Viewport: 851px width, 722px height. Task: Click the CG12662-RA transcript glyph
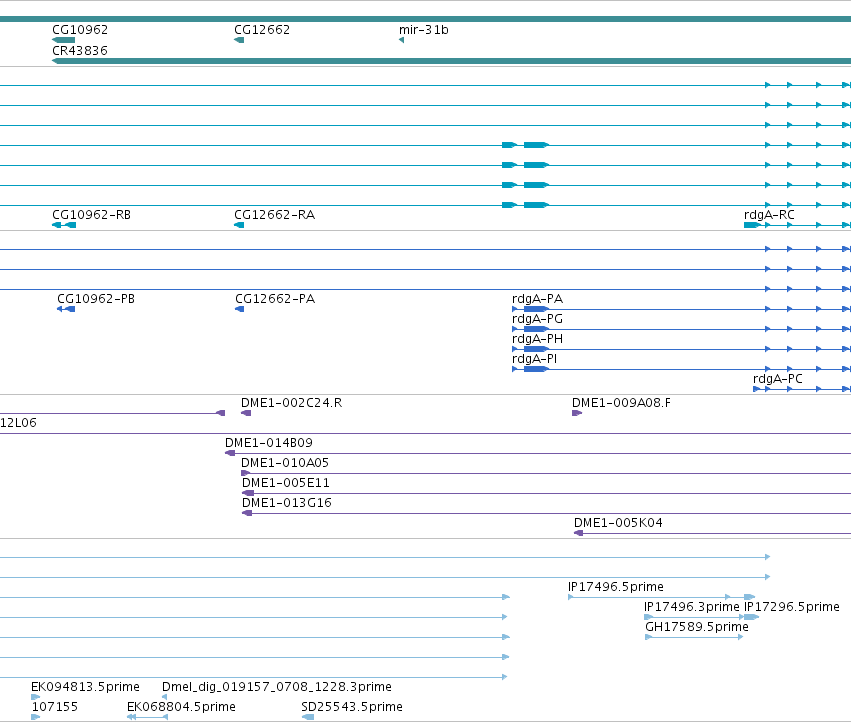pyautogui.click(x=239, y=225)
